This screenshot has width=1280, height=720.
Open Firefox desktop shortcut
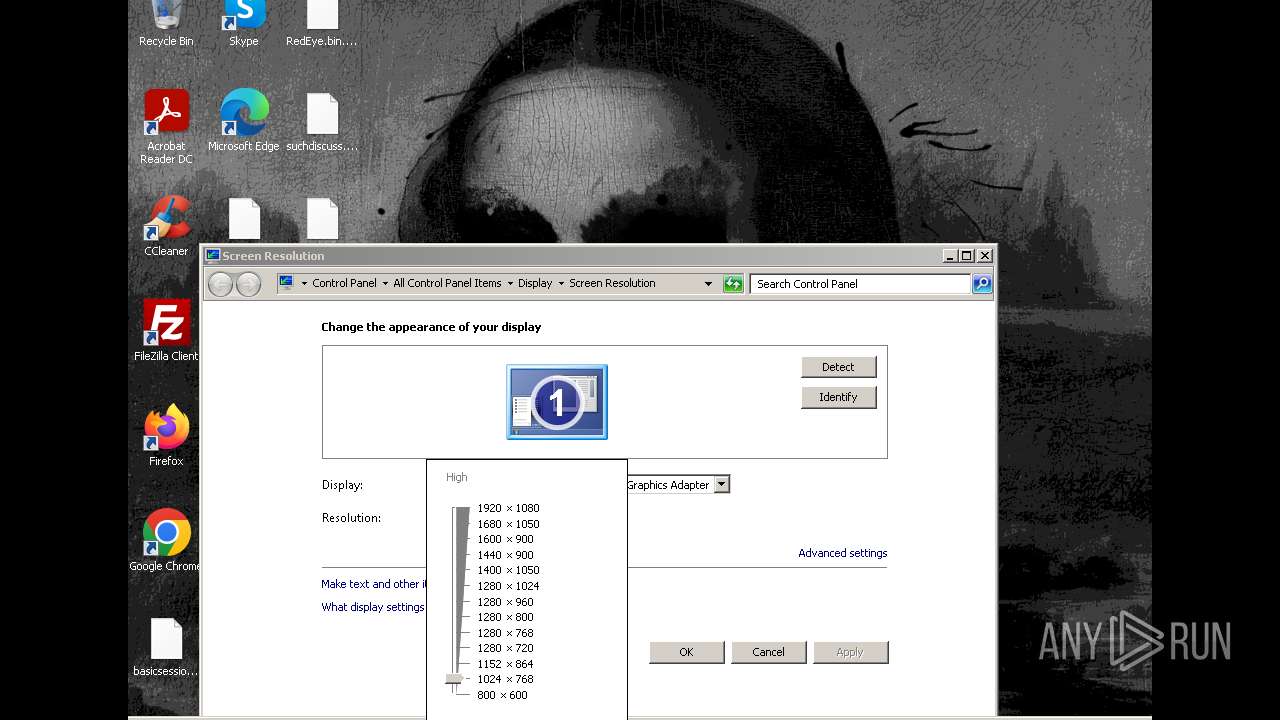[x=166, y=435]
